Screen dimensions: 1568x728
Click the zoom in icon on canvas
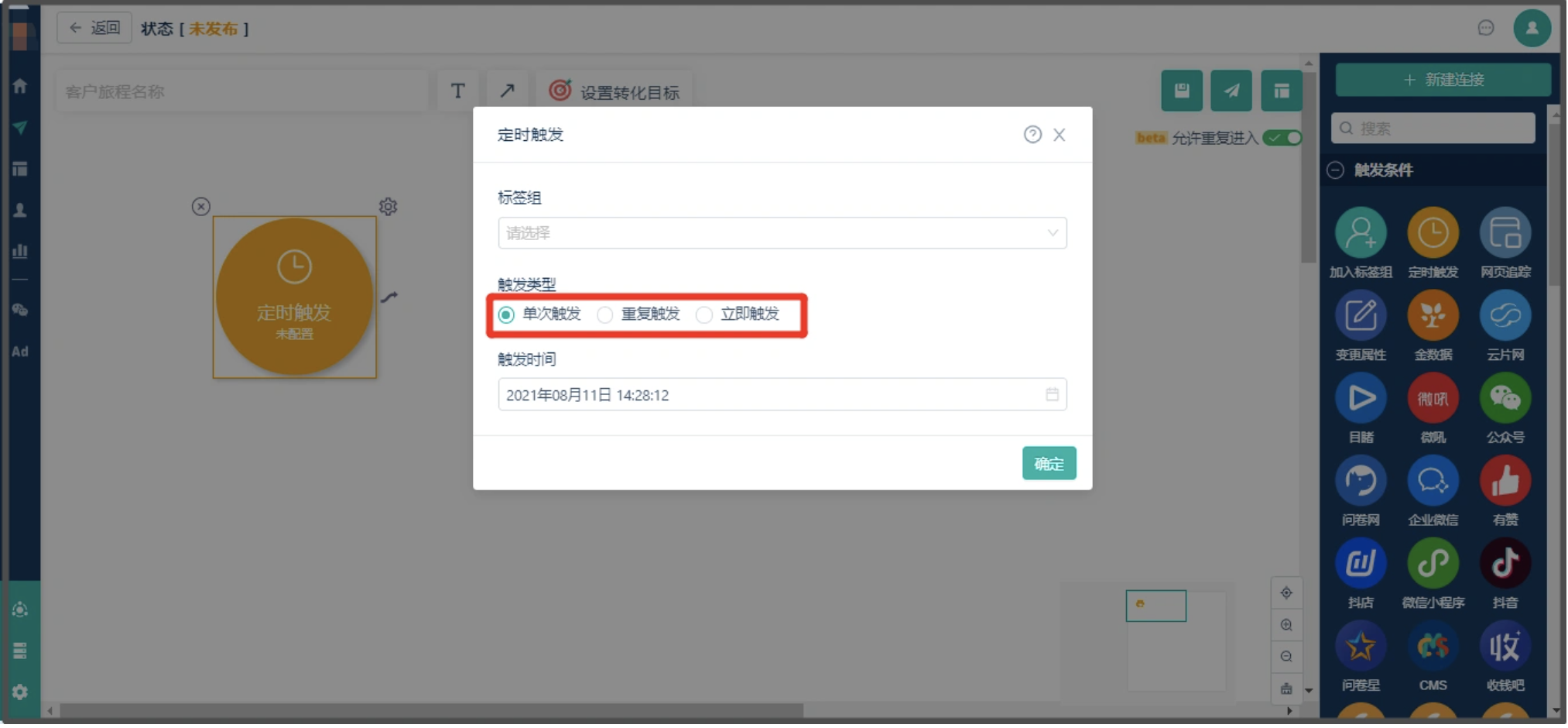tap(1288, 626)
